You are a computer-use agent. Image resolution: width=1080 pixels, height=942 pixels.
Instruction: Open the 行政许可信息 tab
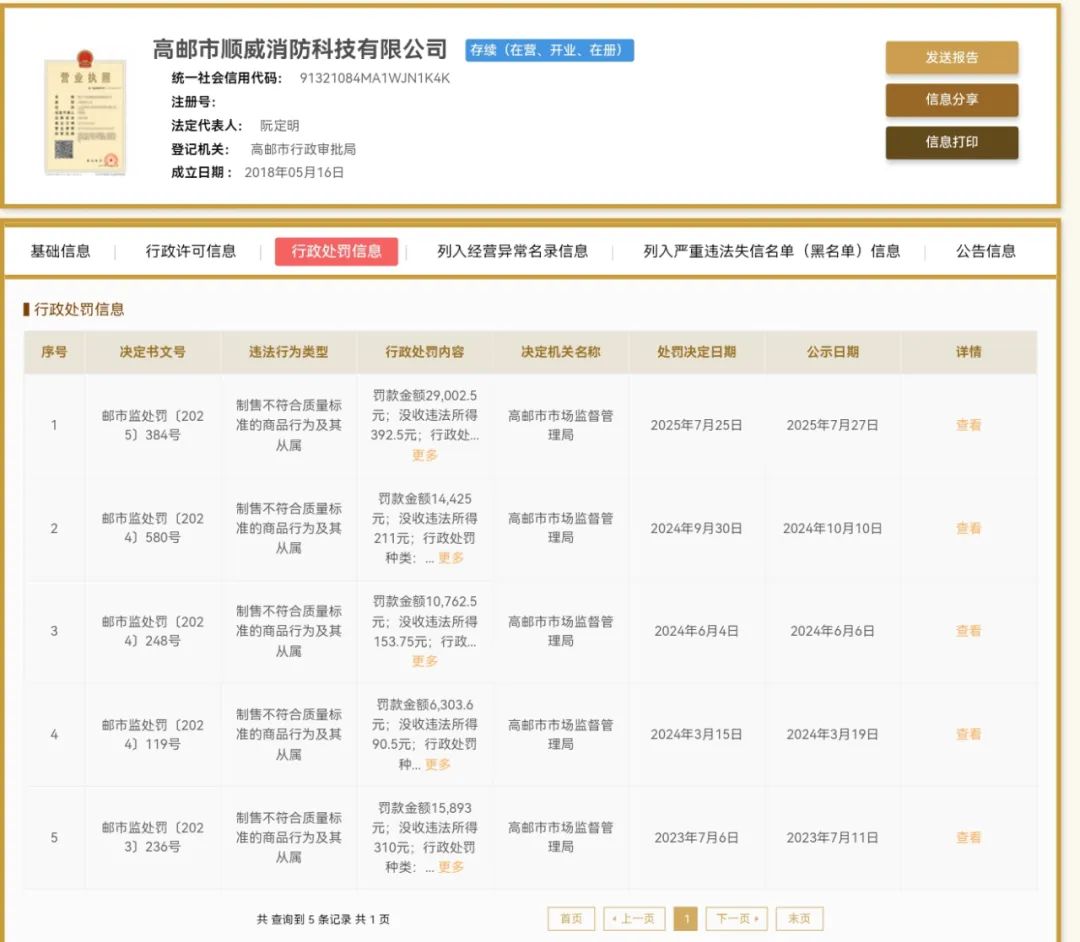[191, 252]
